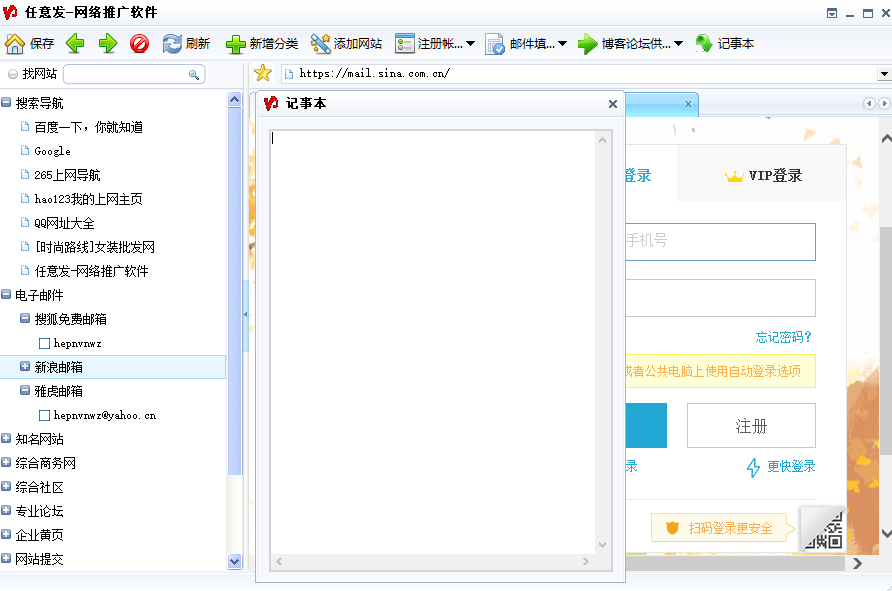Open the 265上网导航 site entry
The height and width of the screenshot is (591, 892).
click(x=67, y=175)
